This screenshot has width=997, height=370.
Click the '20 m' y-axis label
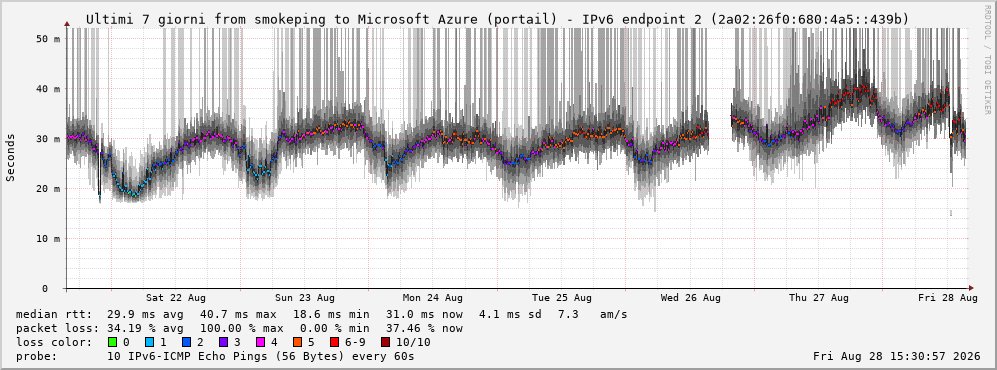click(48, 189)
